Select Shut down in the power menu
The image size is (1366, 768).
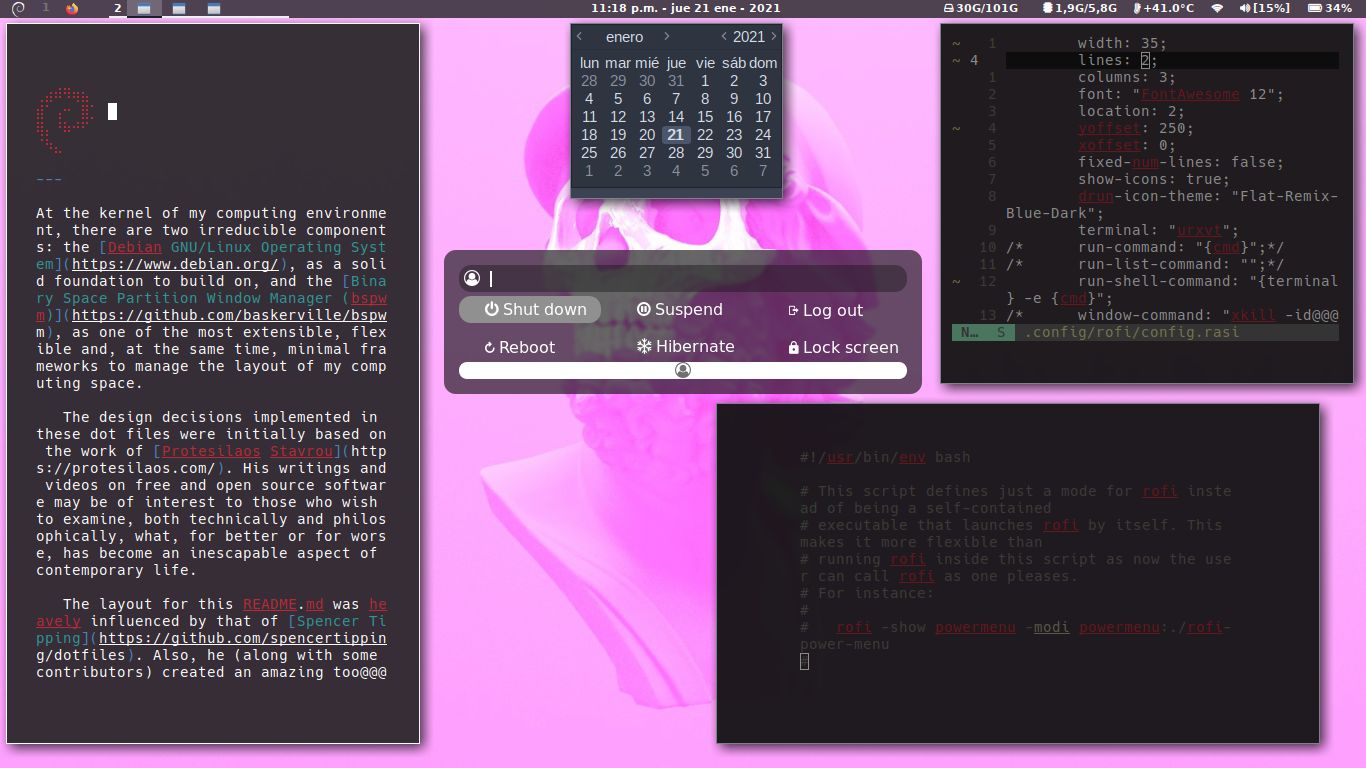coord(531,310)
